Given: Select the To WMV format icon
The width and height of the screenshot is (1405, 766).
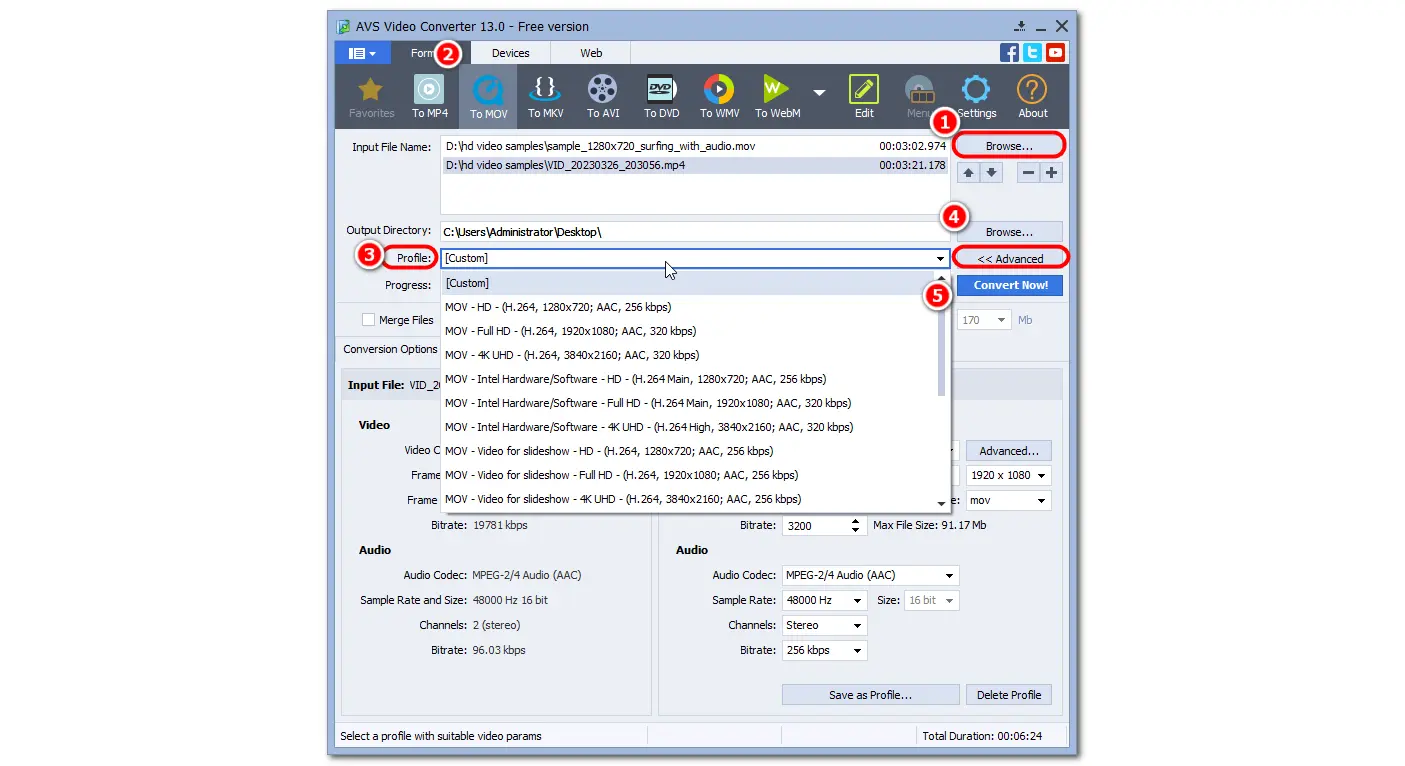Looking at the screenshot, I should (x=719, y=97).
